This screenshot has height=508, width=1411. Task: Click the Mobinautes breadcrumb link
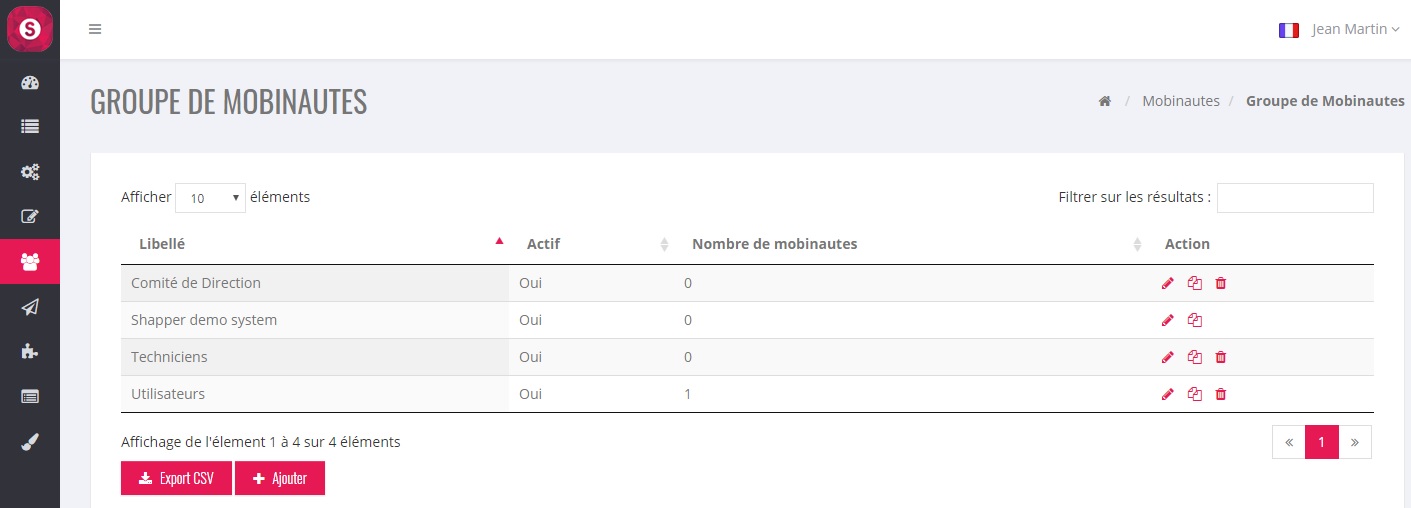(1181, 101)
